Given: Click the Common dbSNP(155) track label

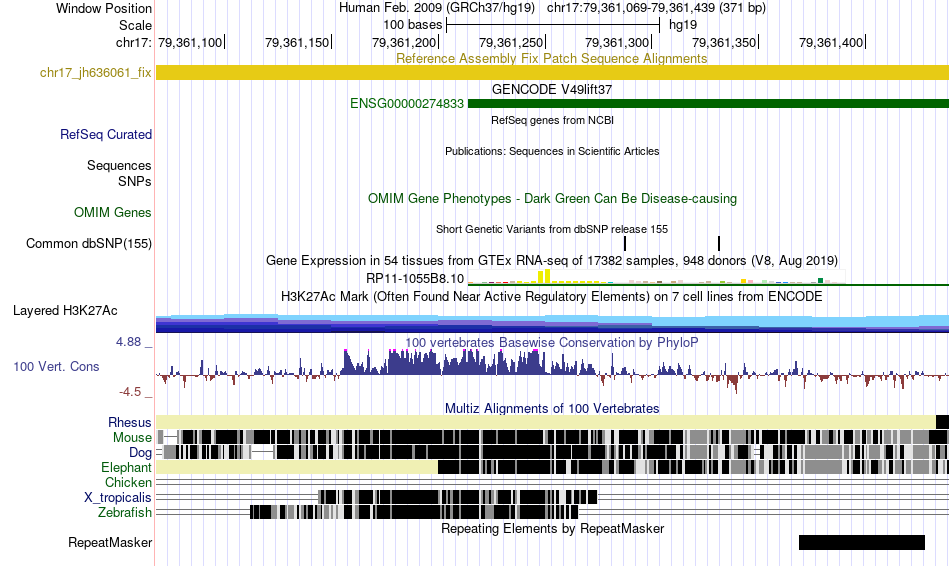Looking at the screenshot, I should 89,243.
